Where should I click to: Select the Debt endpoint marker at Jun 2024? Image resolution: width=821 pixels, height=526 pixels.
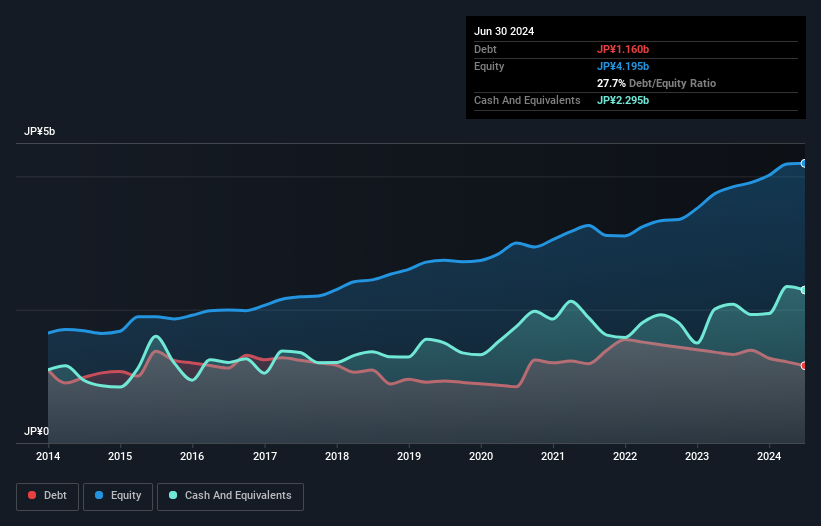pos(804,365)
